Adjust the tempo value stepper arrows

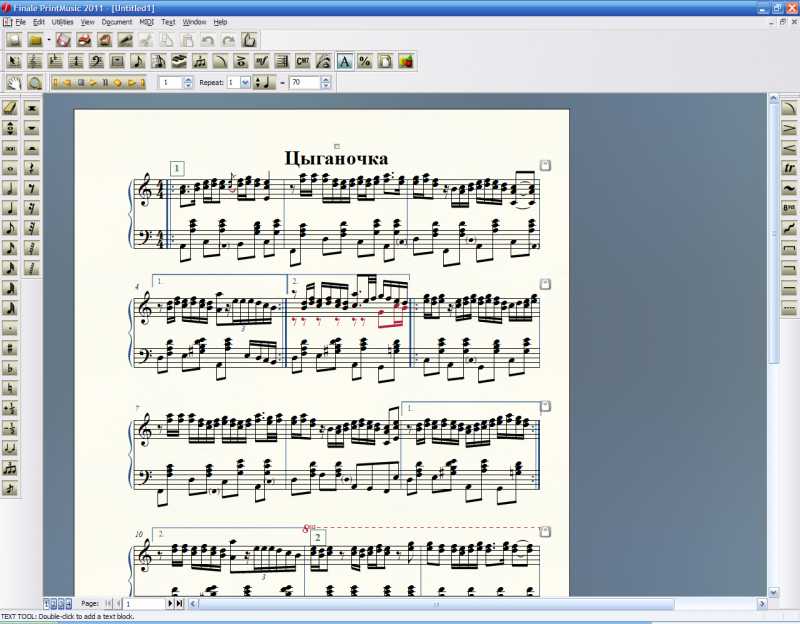pyautogui.click(x=326, y=83)
